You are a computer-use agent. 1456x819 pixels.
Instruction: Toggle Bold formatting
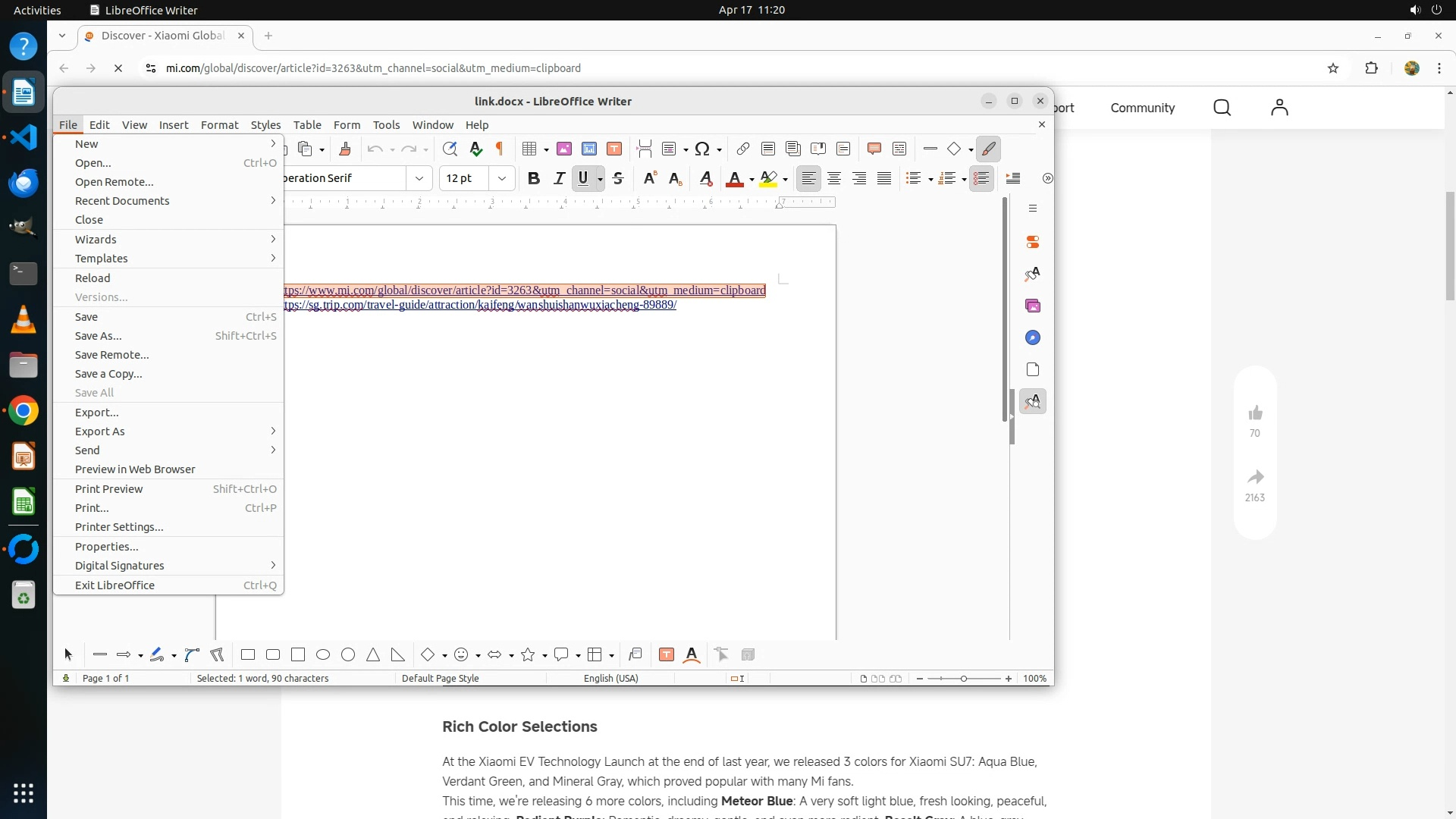coord(533,178)
